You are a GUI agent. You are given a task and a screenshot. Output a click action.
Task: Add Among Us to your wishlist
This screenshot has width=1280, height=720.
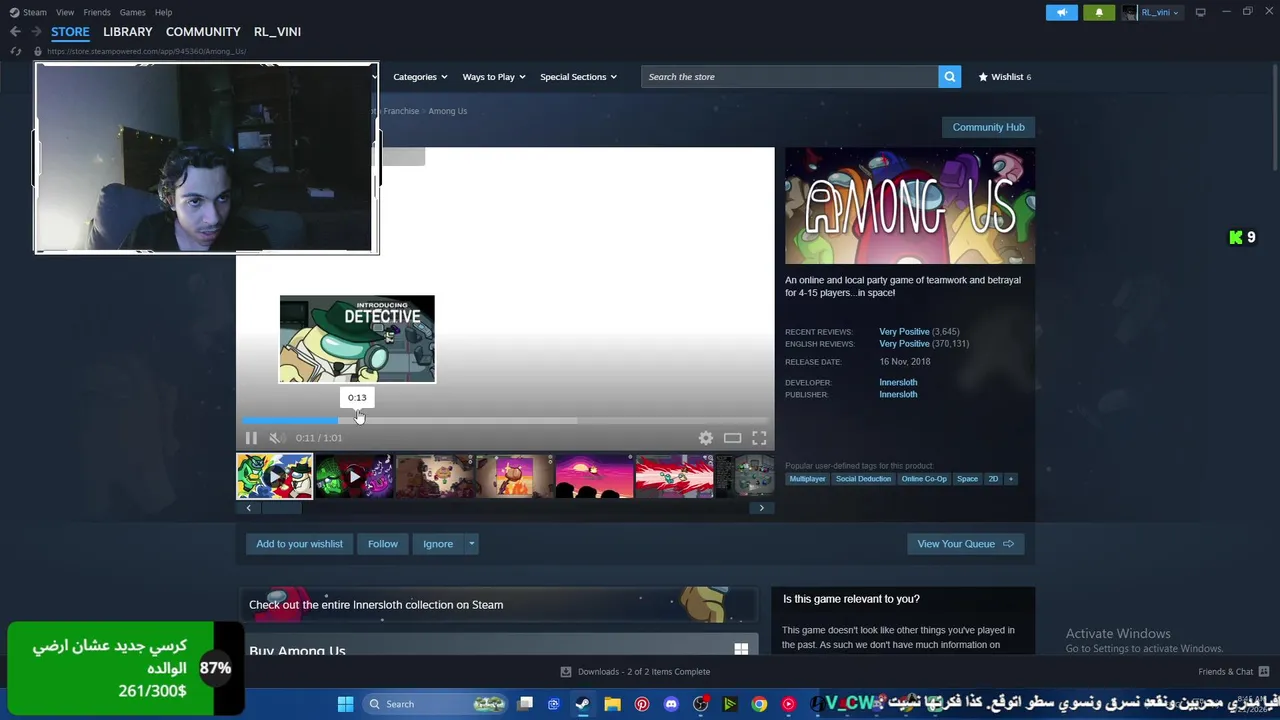click(x=299, y=544)
